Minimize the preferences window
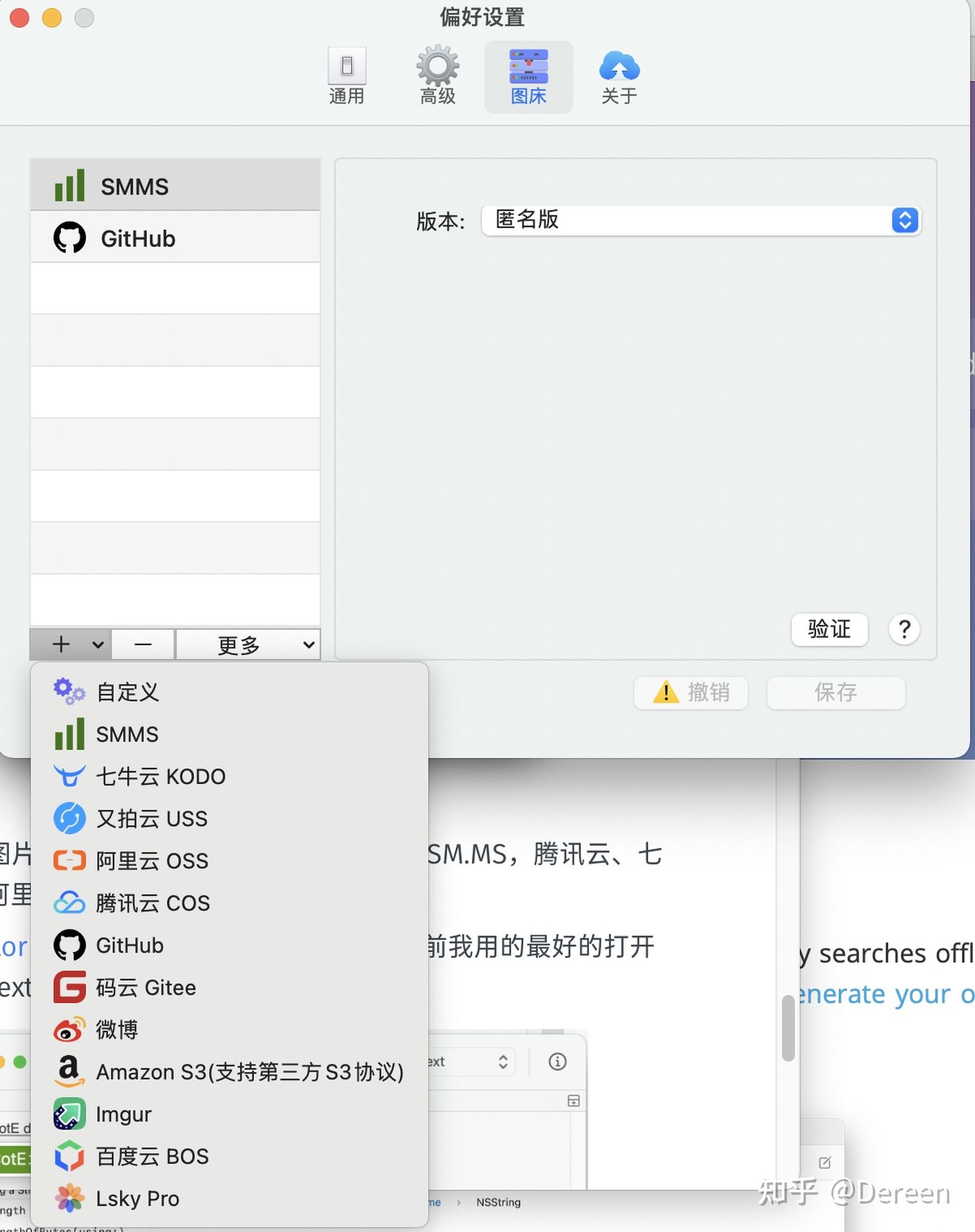The height and width of the screenshot is (1232, 975). tap(52, 18)
